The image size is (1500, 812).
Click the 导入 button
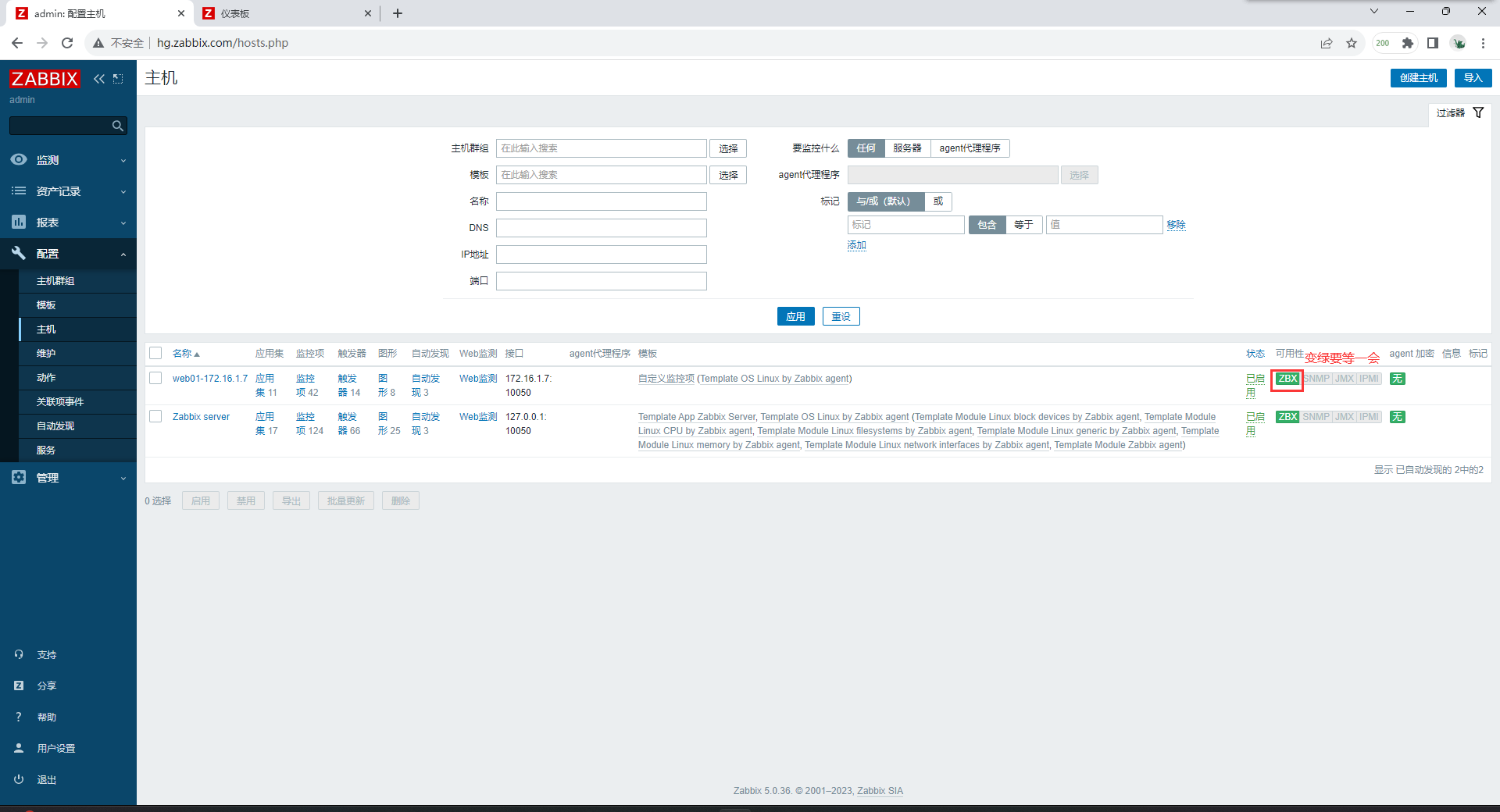(x=1473, y=78)
